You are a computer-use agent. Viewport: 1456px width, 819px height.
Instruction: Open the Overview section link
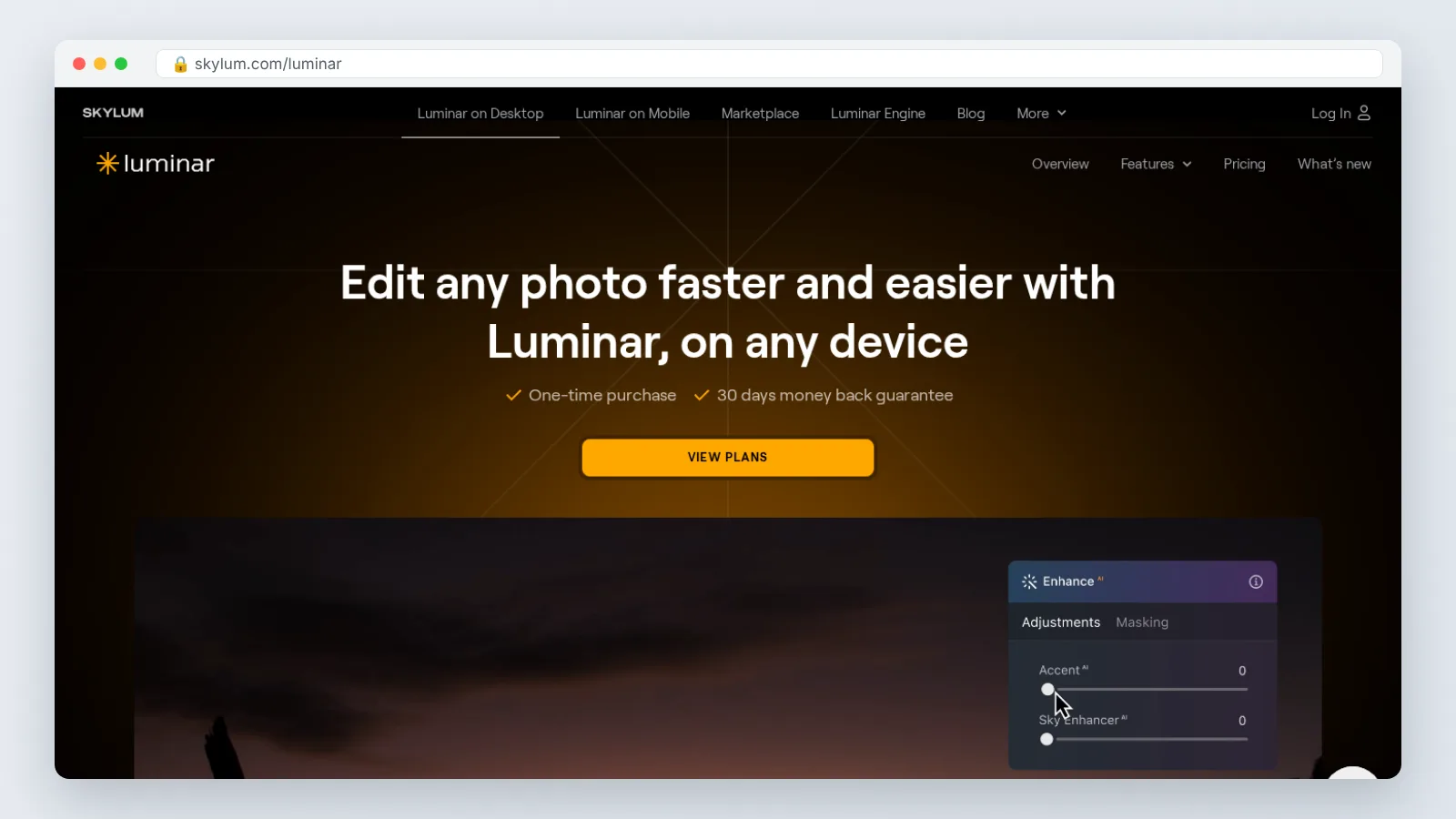tap(1060, 164)
